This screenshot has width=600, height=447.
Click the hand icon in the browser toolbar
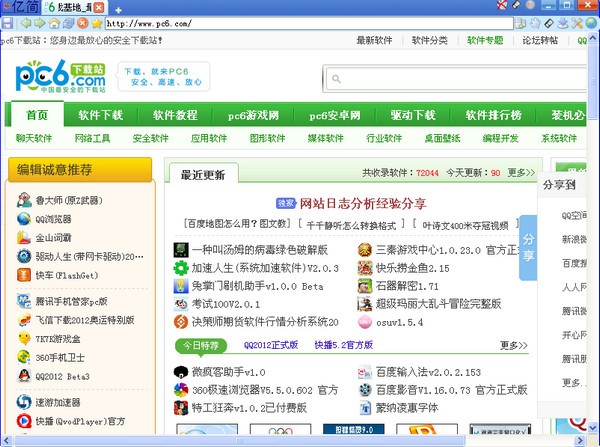[535, 23]
